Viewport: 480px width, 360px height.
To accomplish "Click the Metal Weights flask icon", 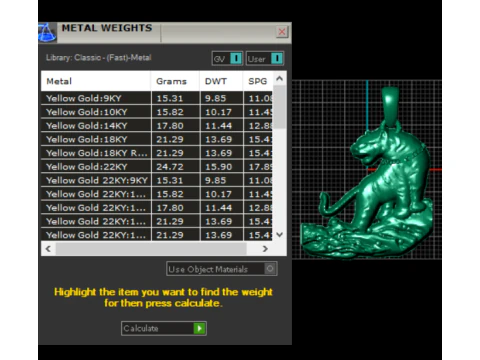I will pyautogui.click(x=47, y=32).
